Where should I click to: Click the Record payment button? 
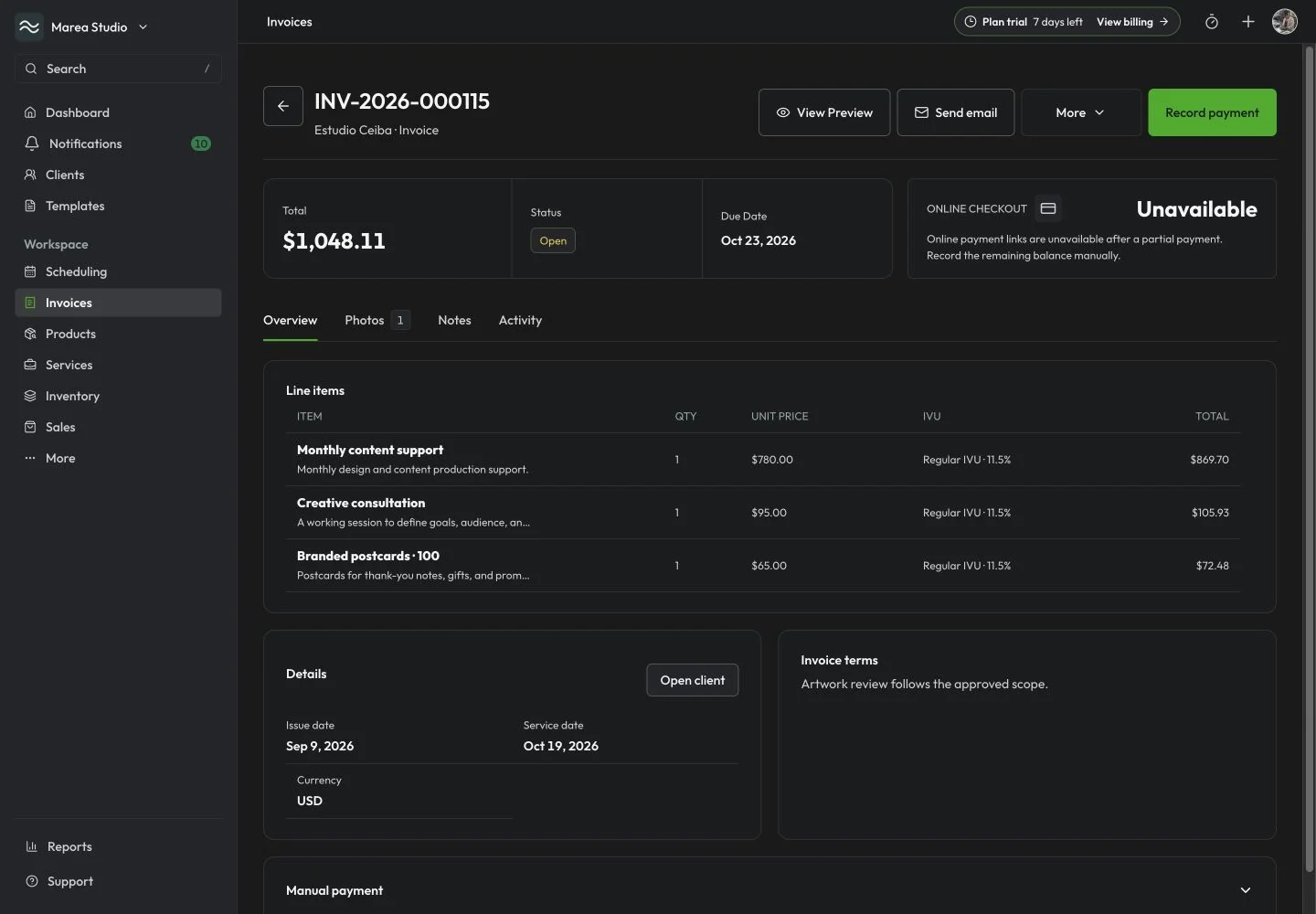[x=1212, y=112]
